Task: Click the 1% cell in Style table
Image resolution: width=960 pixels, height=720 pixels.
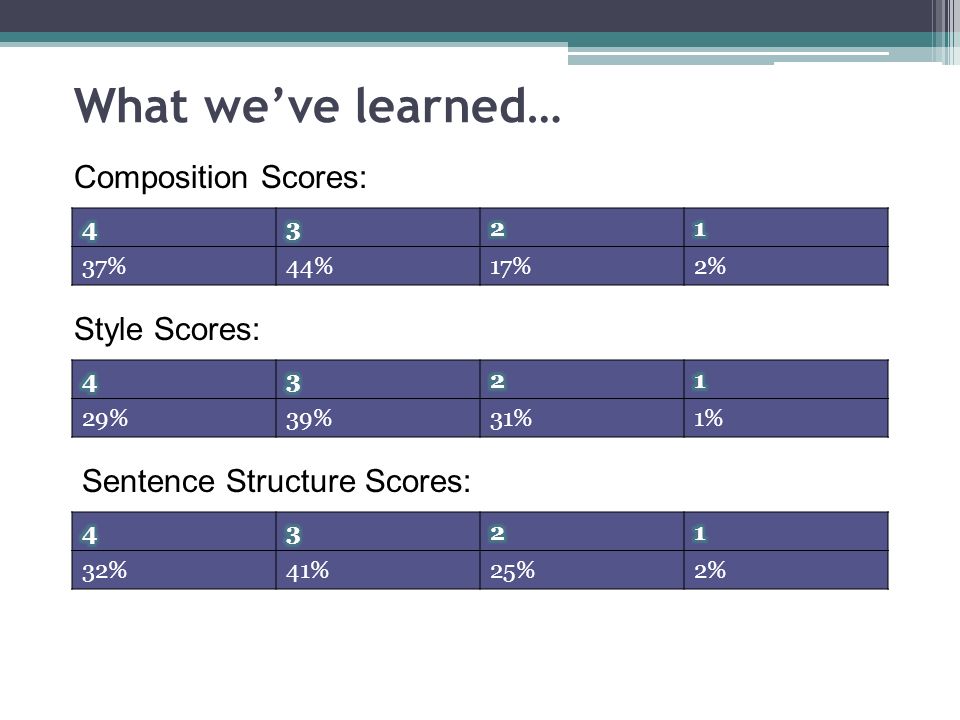Action: (x=786, y=418)
